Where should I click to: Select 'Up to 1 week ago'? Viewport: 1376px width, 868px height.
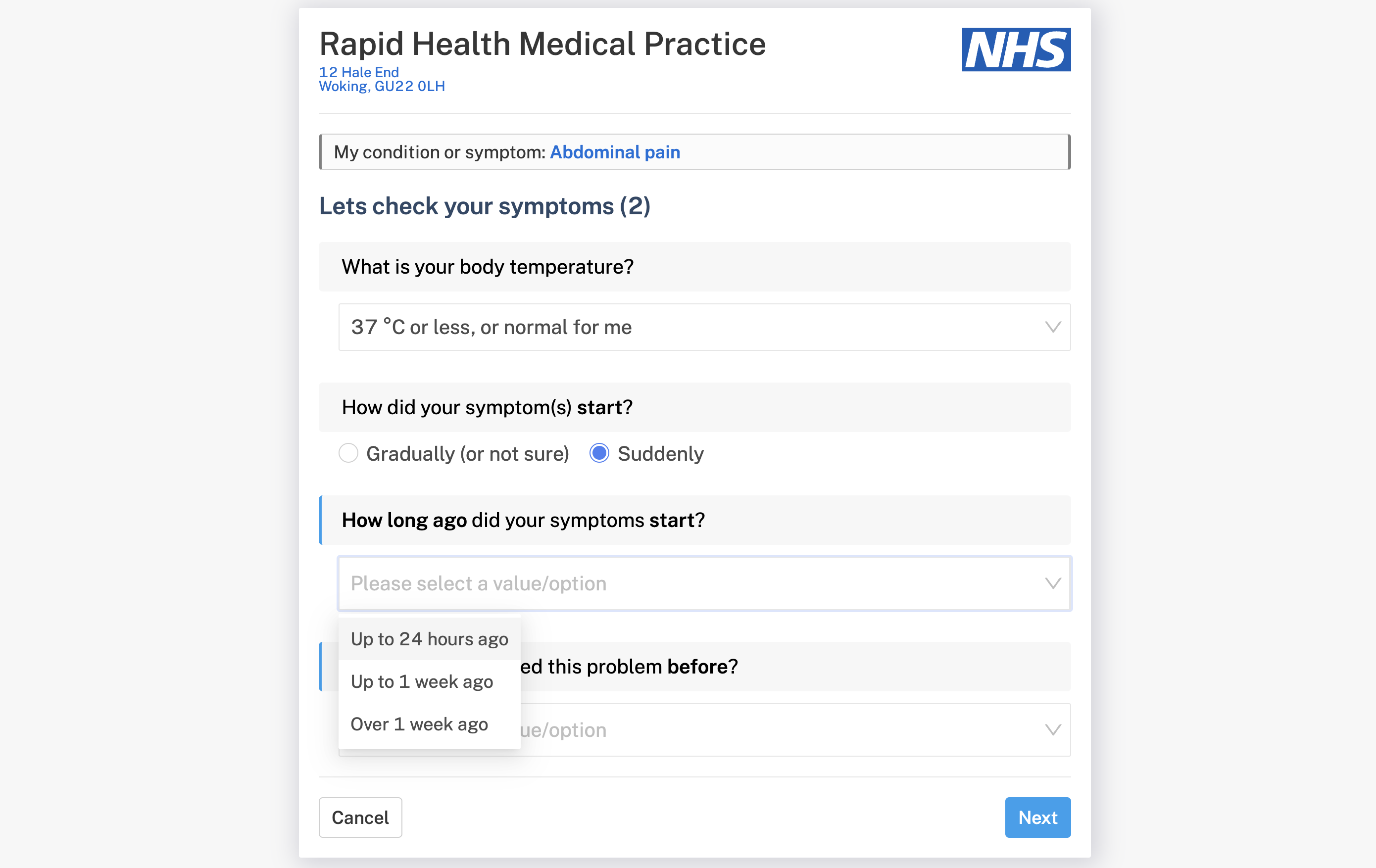pyautogui.click(x=422, y=681)
